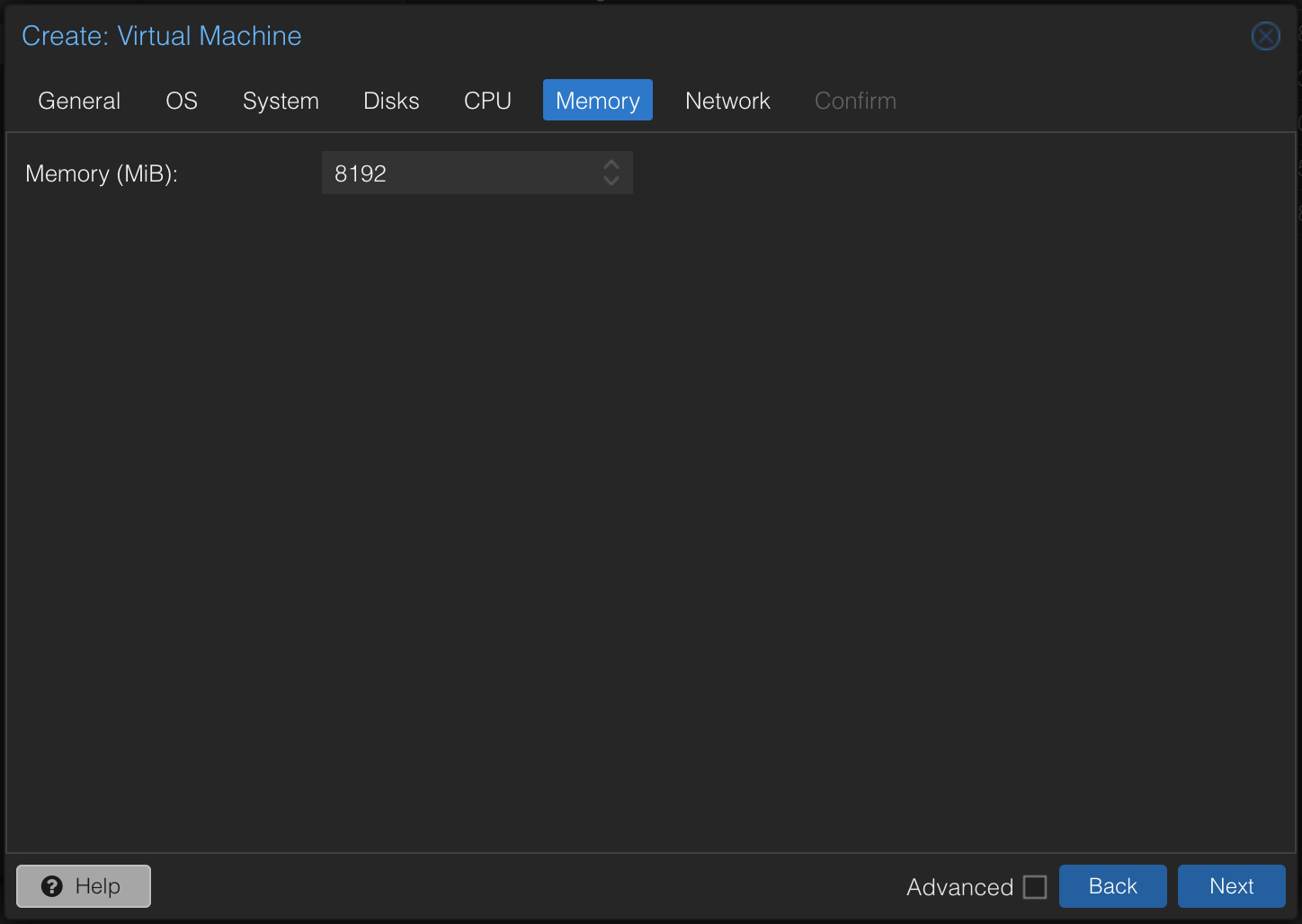Image resolution: width=1302 pixels, height=924 pixels.
Task: Switch to the General tab
Action: coord(78,101)
